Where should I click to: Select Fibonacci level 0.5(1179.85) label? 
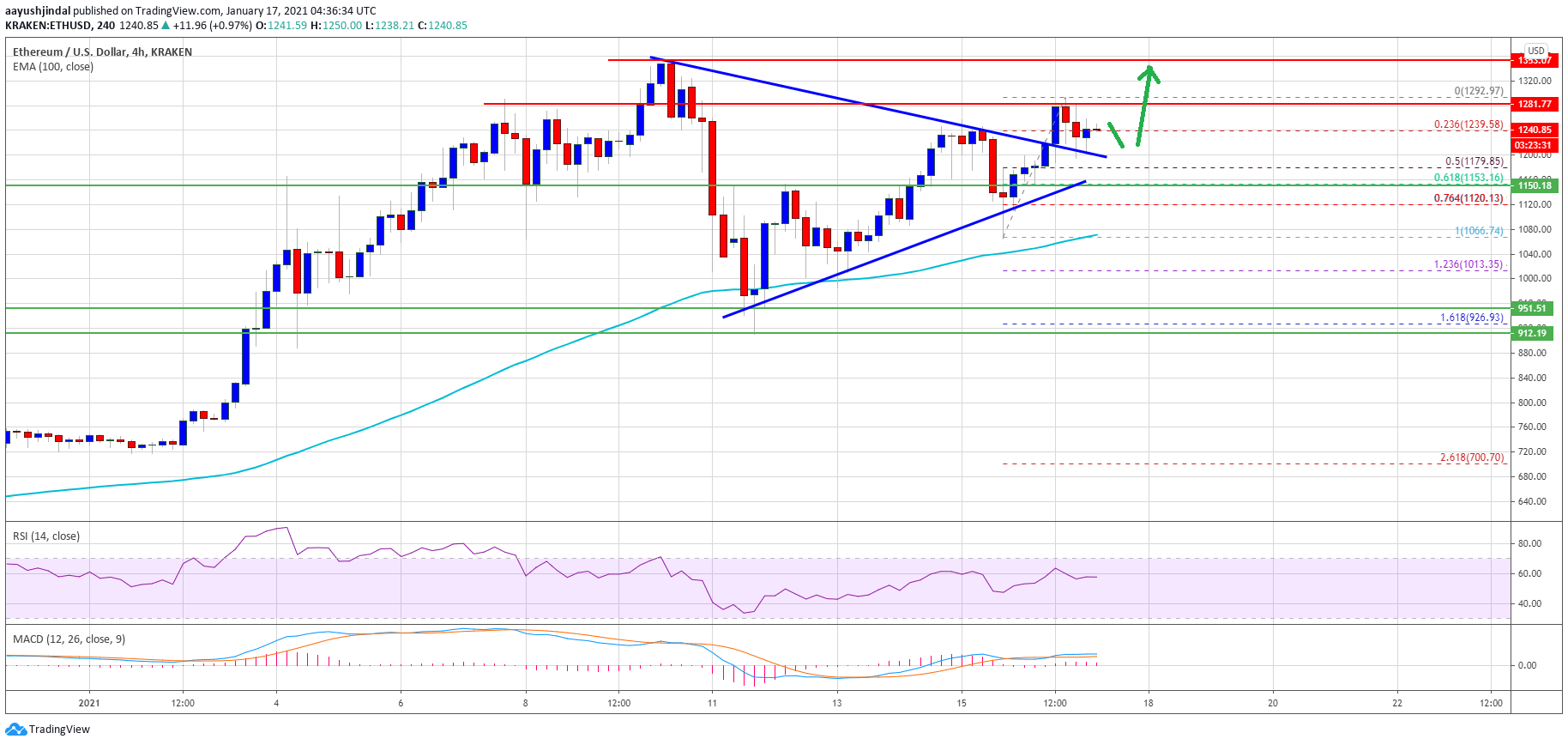[1475, 161]
